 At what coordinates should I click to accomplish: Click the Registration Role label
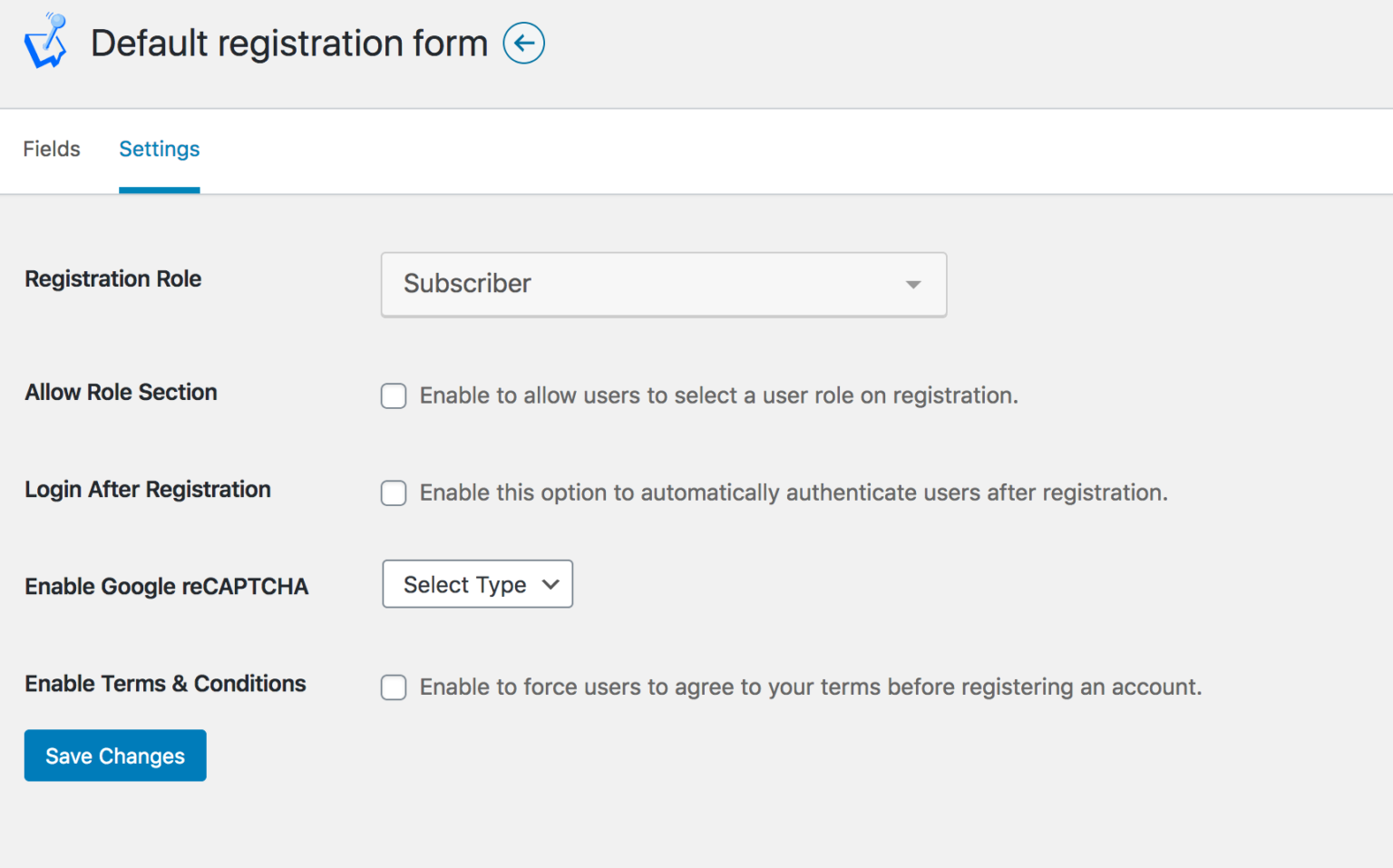click(x=112, y=279)
